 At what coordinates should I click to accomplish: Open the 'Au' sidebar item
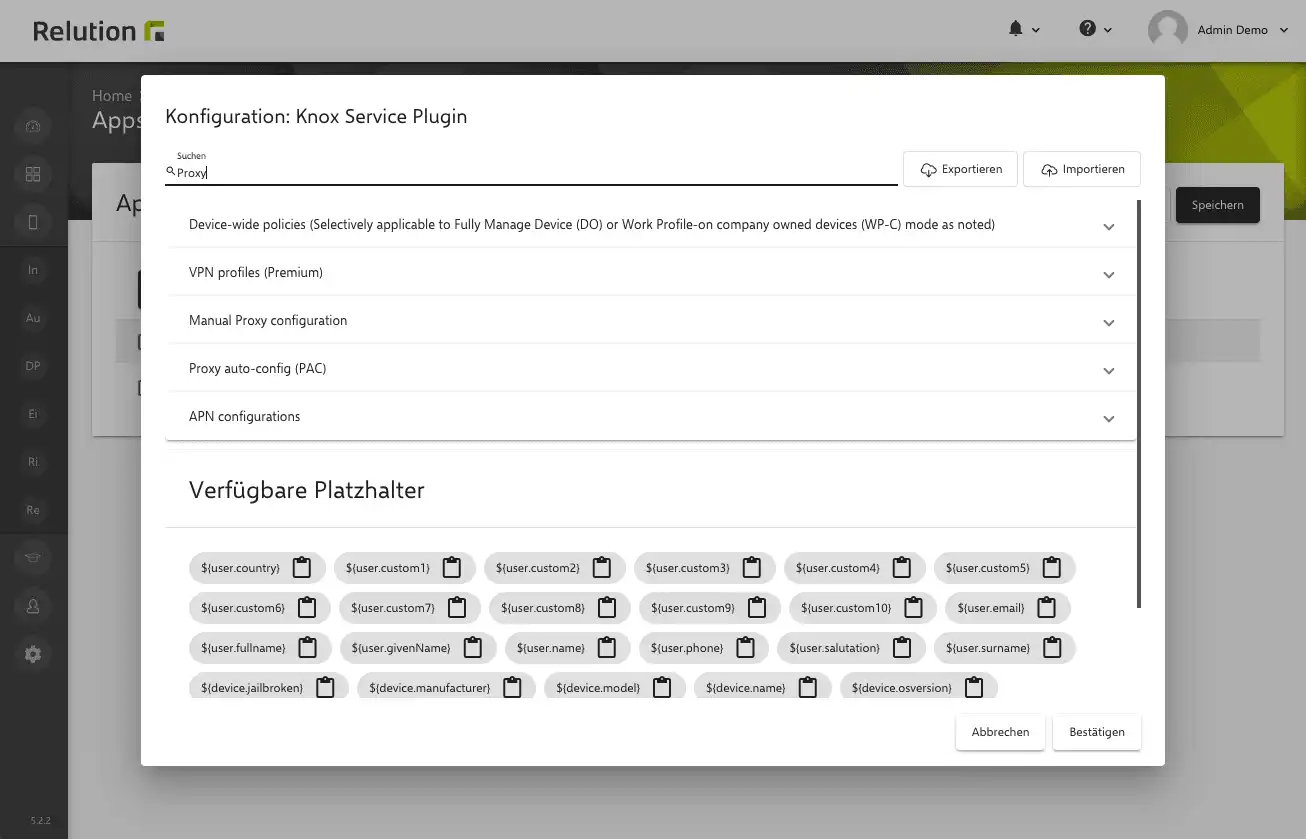click(33, 318)
